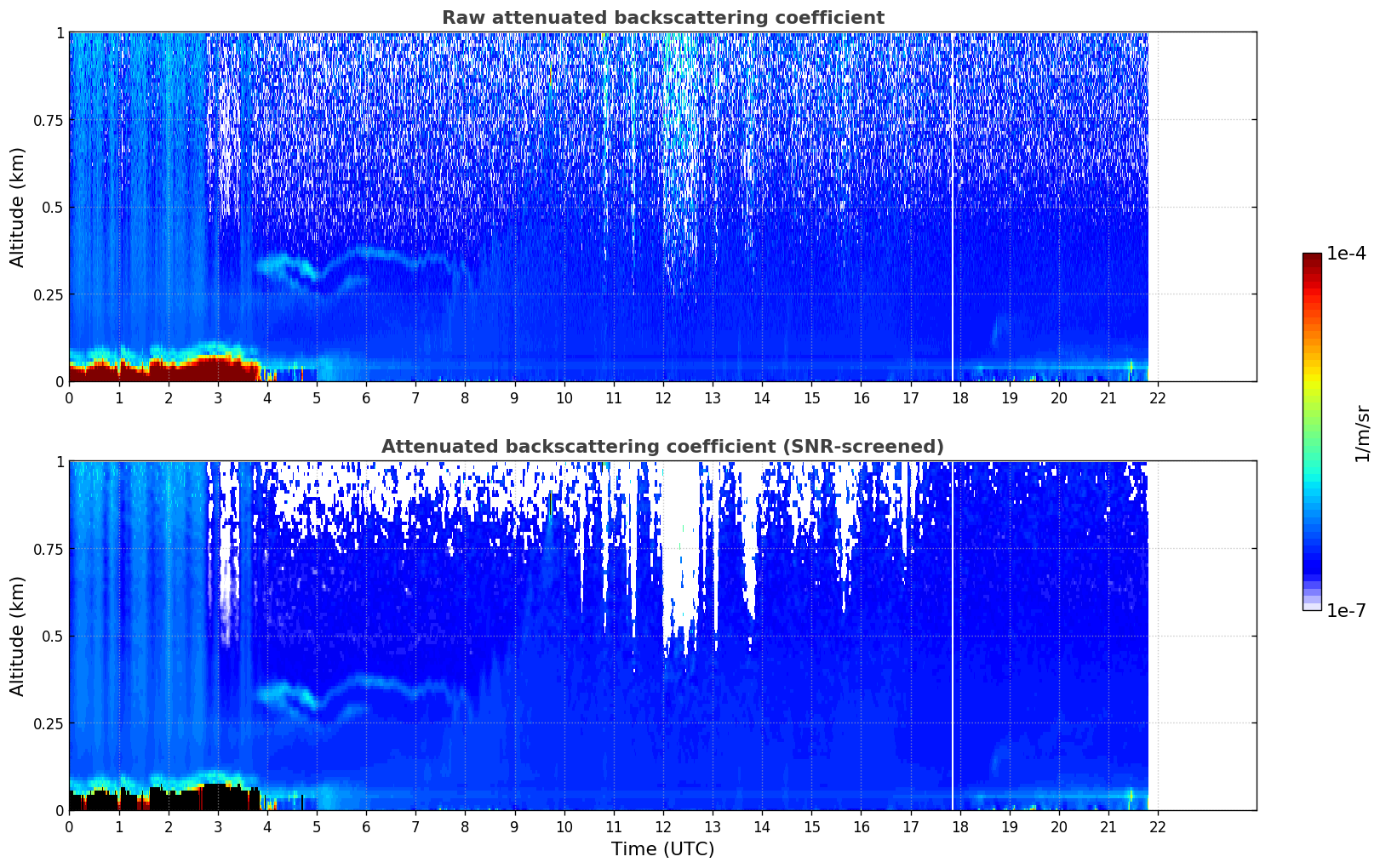Click the '0.25' altitude tick of the SNR-screened plot
Screen dimensions: 1380x868
[49, 723]
